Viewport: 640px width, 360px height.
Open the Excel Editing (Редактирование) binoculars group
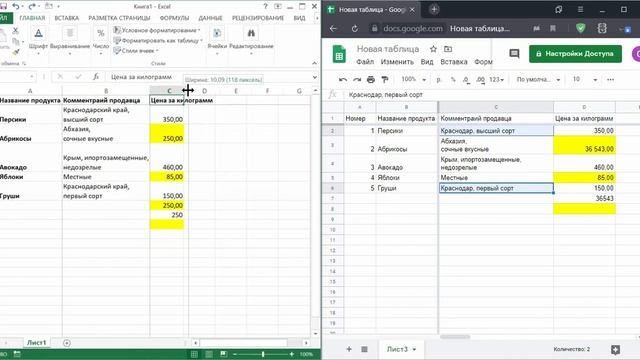tap(251, 39)
